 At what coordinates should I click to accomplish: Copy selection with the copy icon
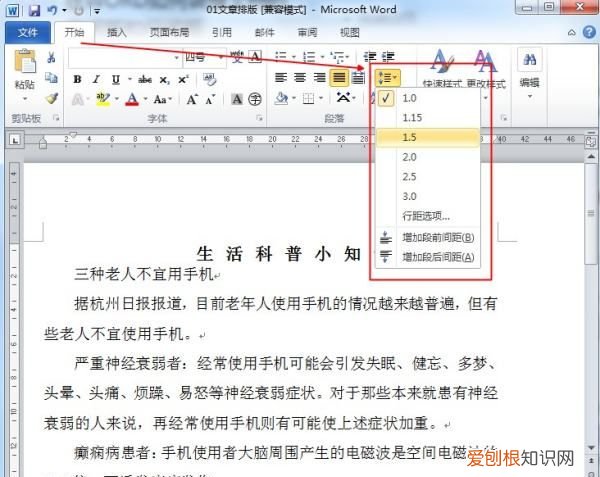(x=51, y=78)
